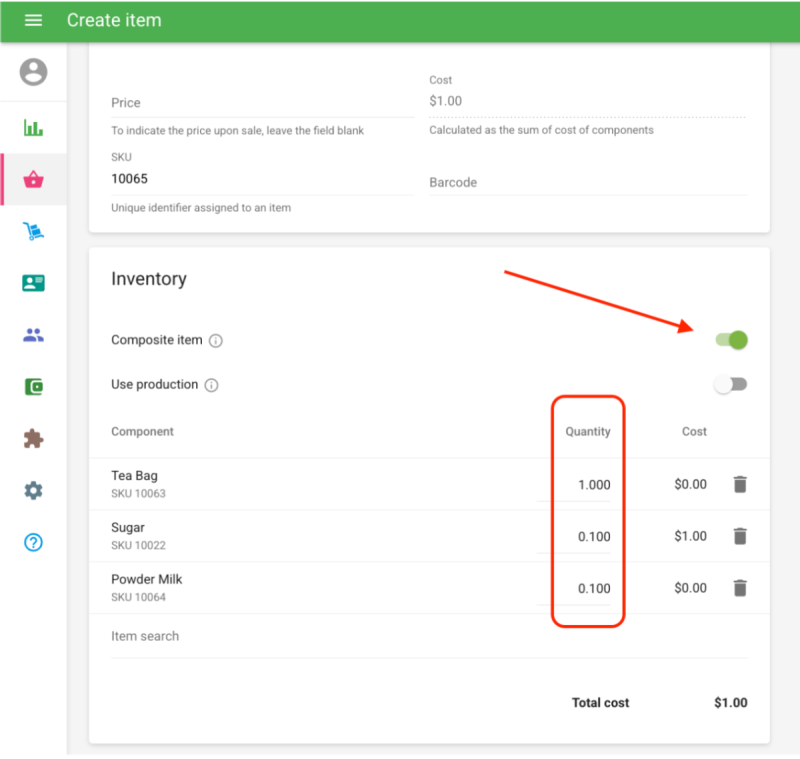Turn off the Composite item toggle
Screen dimensions: 800x759
point(732,340)
